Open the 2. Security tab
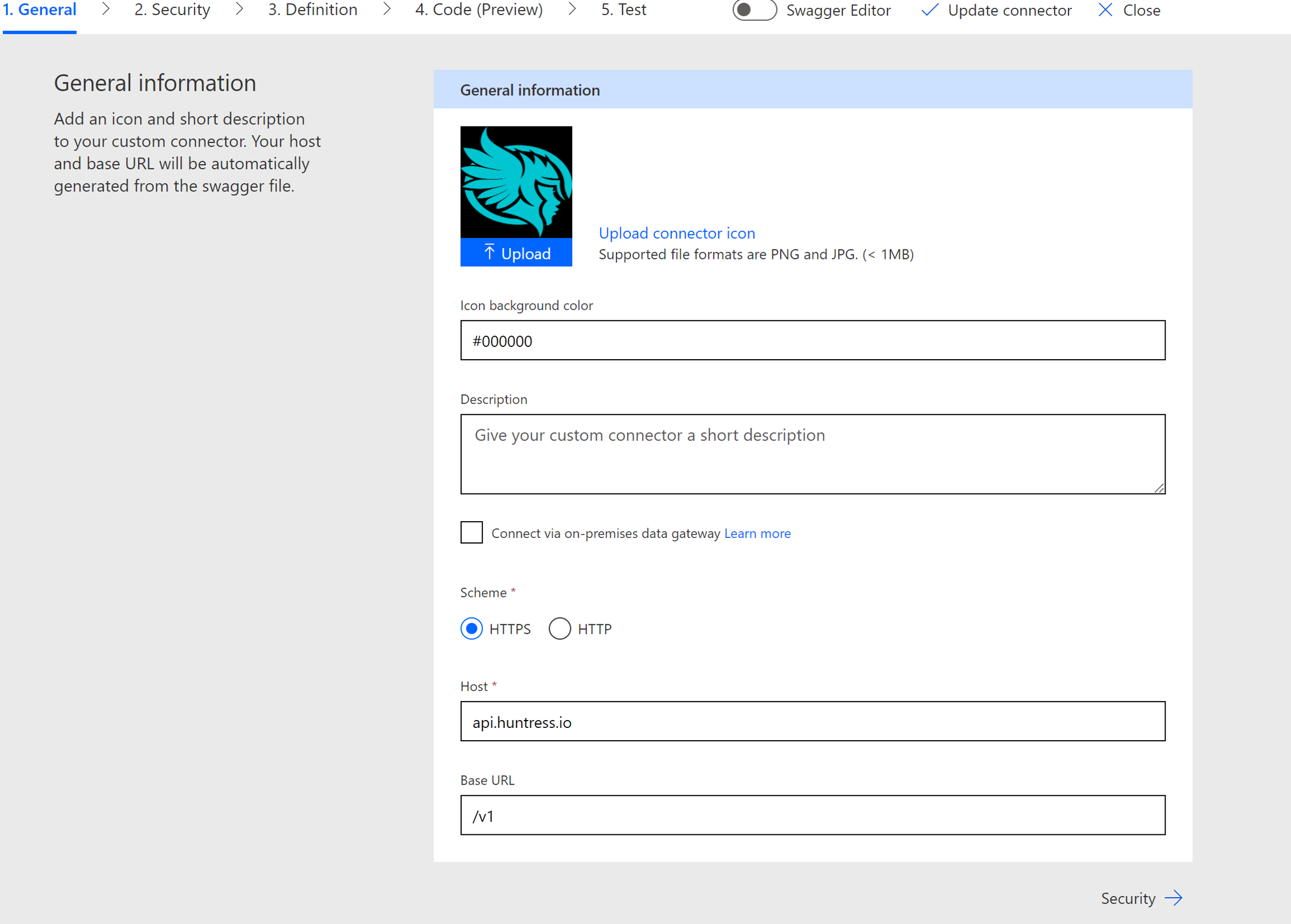Image resolution: width=1291 pixels, height=924 pixels. 172,10
